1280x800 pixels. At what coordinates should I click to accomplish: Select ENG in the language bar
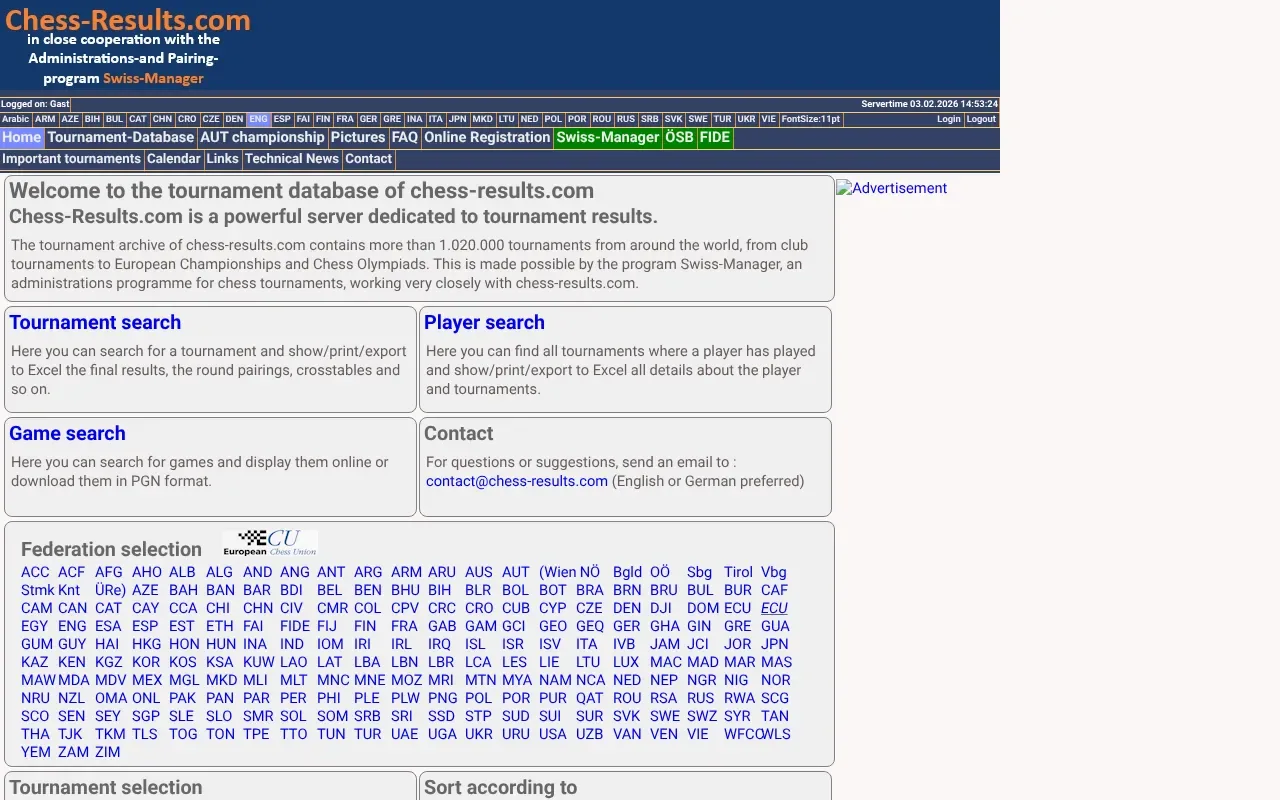point(258,119)
